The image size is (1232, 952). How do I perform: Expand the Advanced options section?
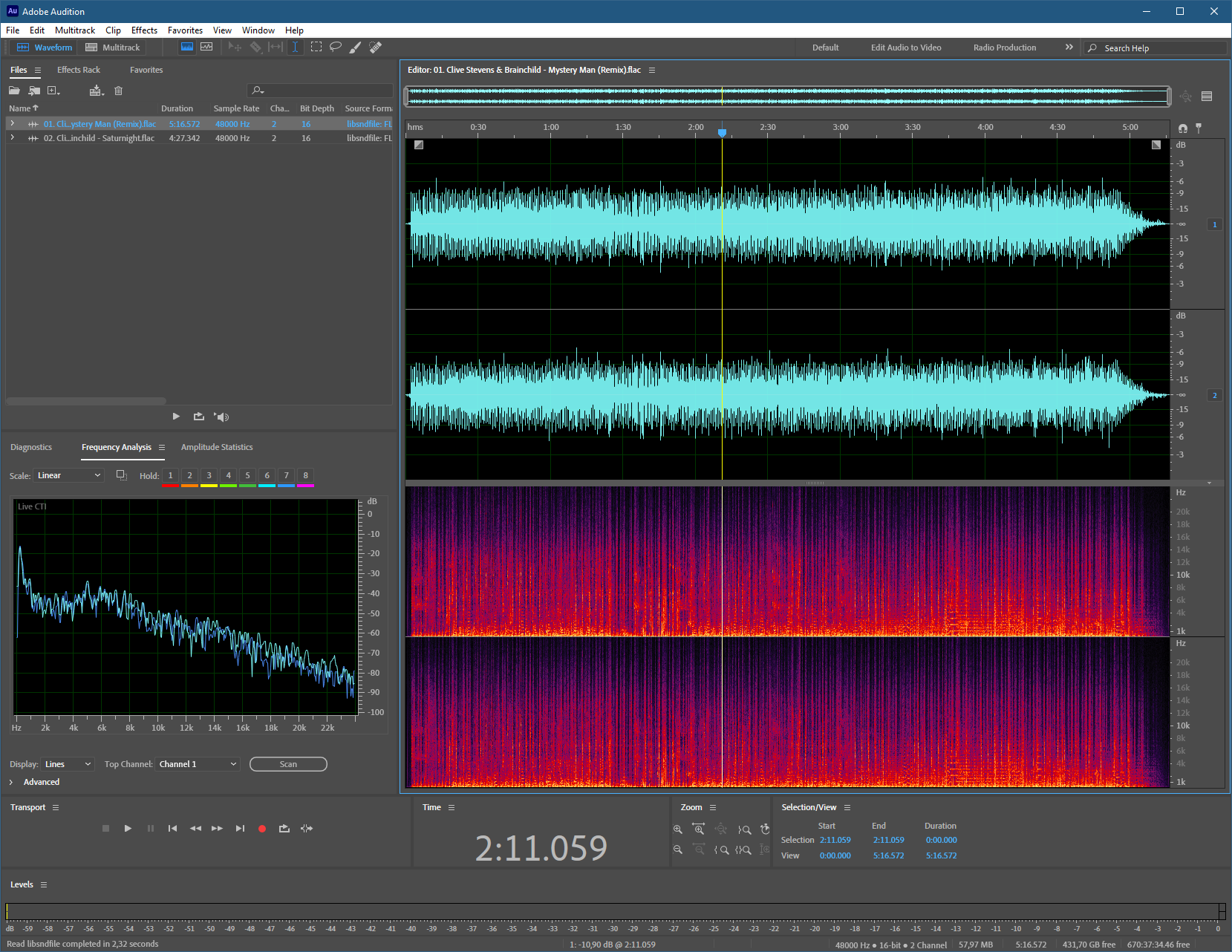(11, 782)
